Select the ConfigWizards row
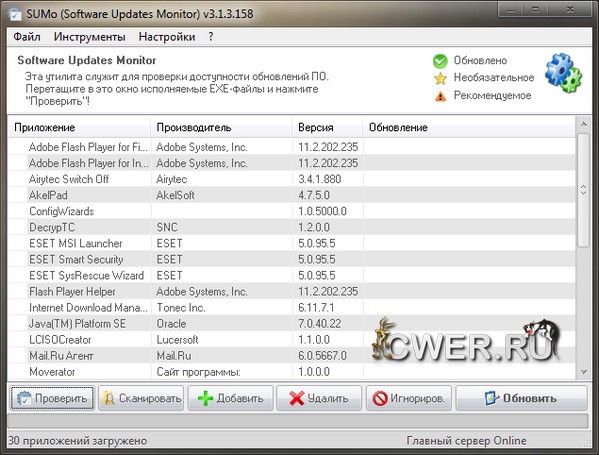599x455 pixels. coord(292,211)
